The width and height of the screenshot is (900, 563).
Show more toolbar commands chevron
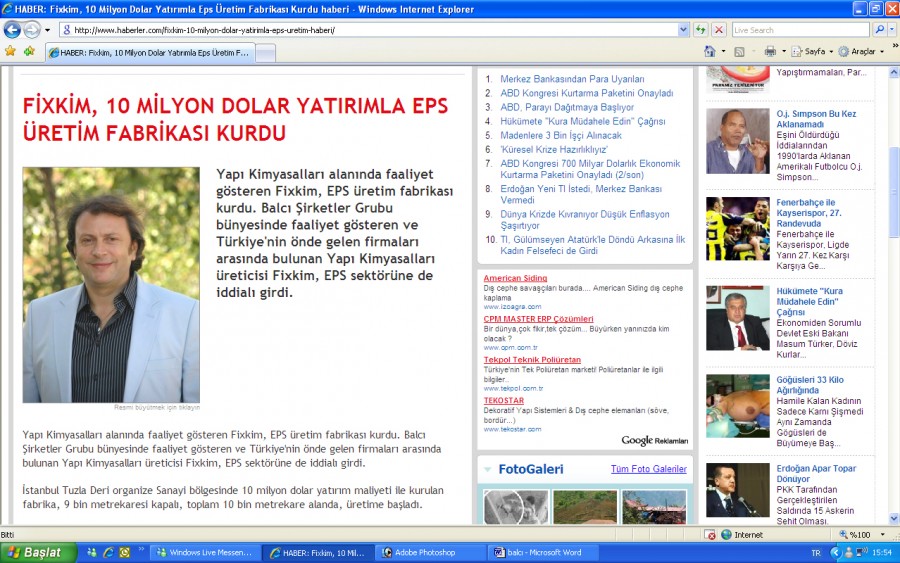(894, 46)
